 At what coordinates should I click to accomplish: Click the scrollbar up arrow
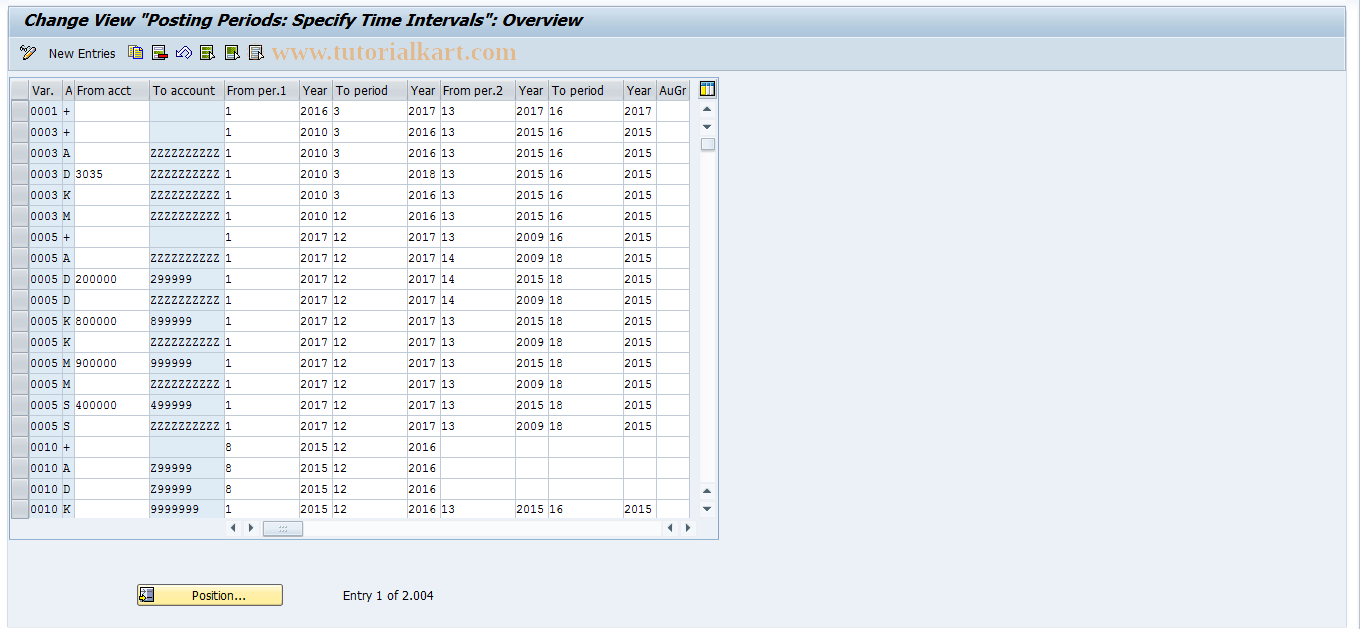pos(707,111)
